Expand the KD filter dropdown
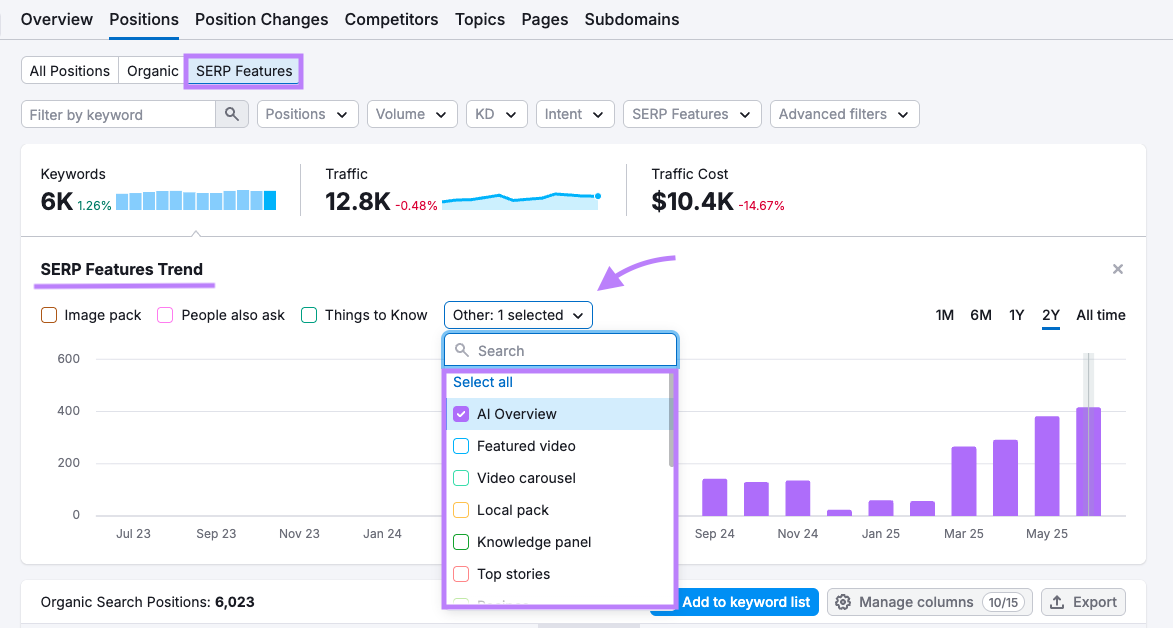The image size is (1173, 628). pyautogui.click(x=496, y=114)
